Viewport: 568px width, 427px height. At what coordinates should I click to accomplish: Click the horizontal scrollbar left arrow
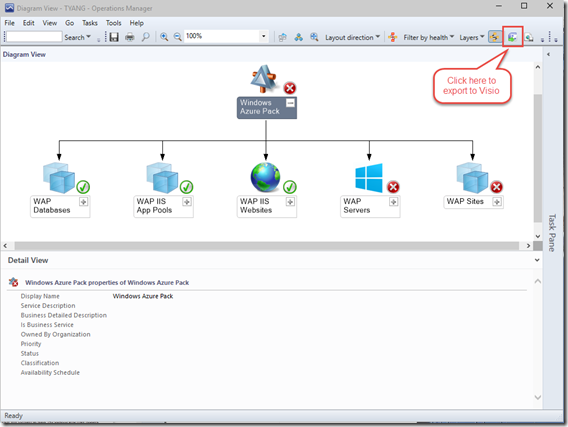(x=5, y=246)
